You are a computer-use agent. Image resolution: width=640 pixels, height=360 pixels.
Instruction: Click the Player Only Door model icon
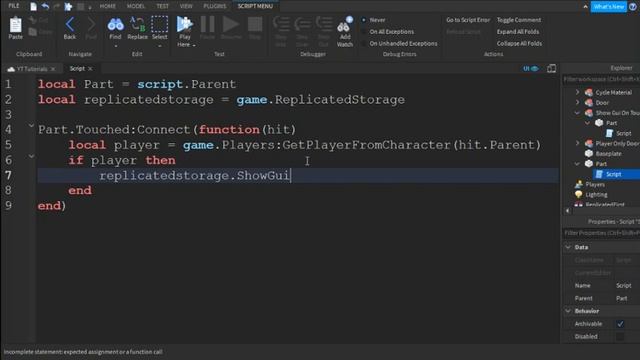589,143
